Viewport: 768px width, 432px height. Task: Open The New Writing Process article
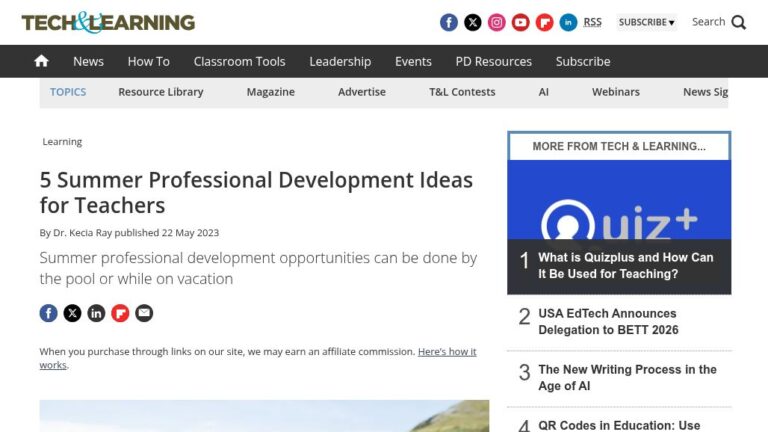pyautogui.click(x=627, y=378)
